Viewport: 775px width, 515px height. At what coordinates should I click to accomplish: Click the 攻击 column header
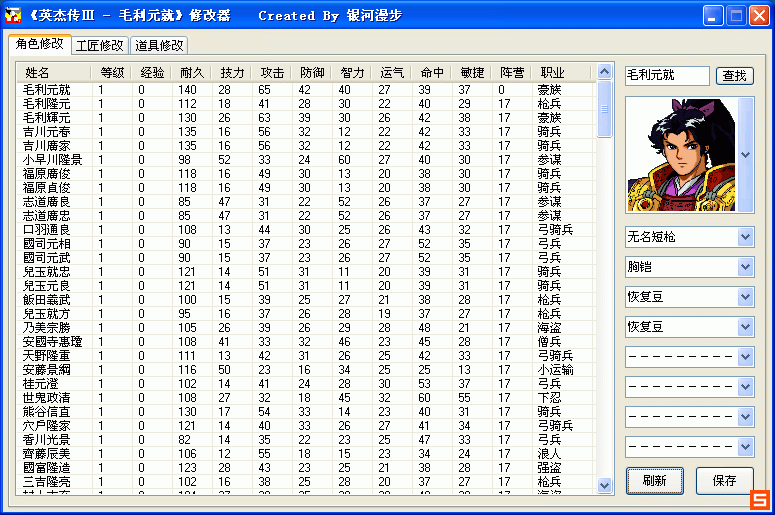click(272, 73)
